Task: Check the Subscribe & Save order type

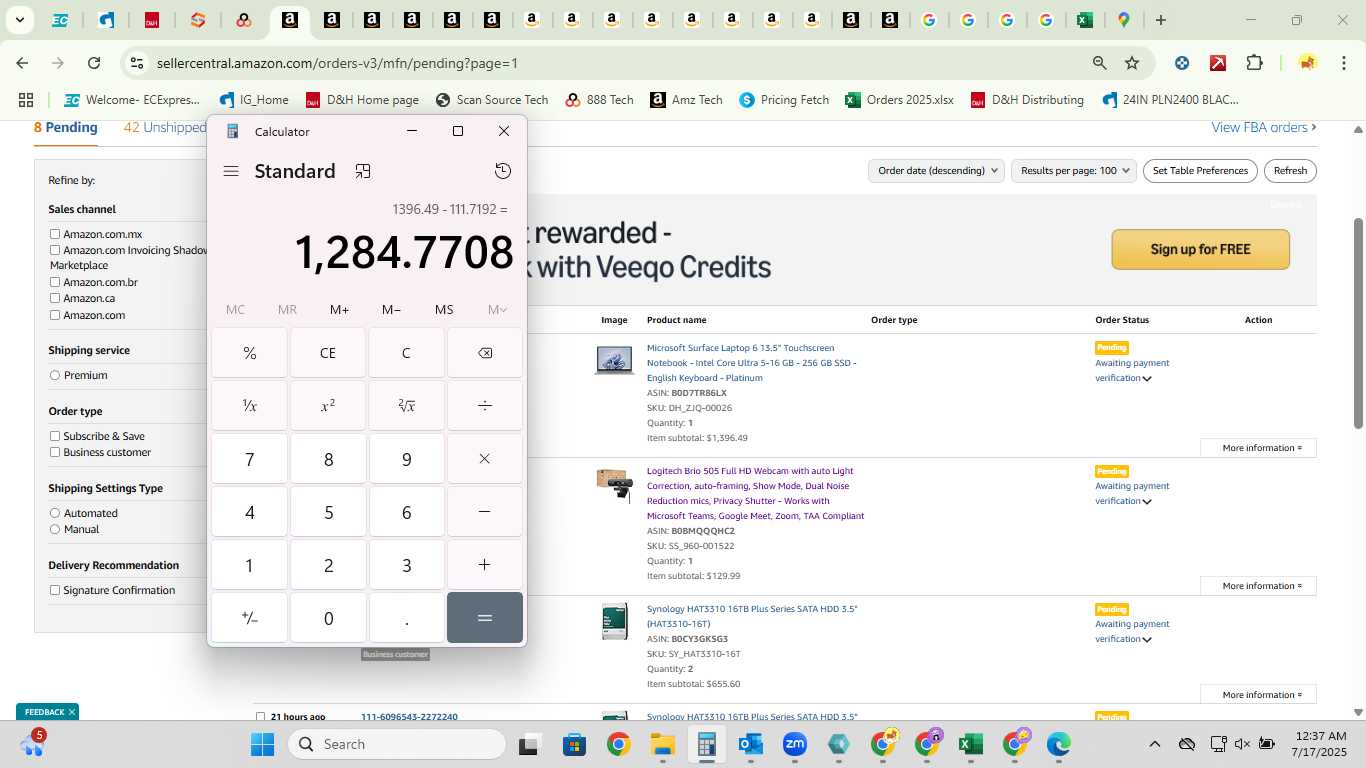Action: click(x=55, y=436)
